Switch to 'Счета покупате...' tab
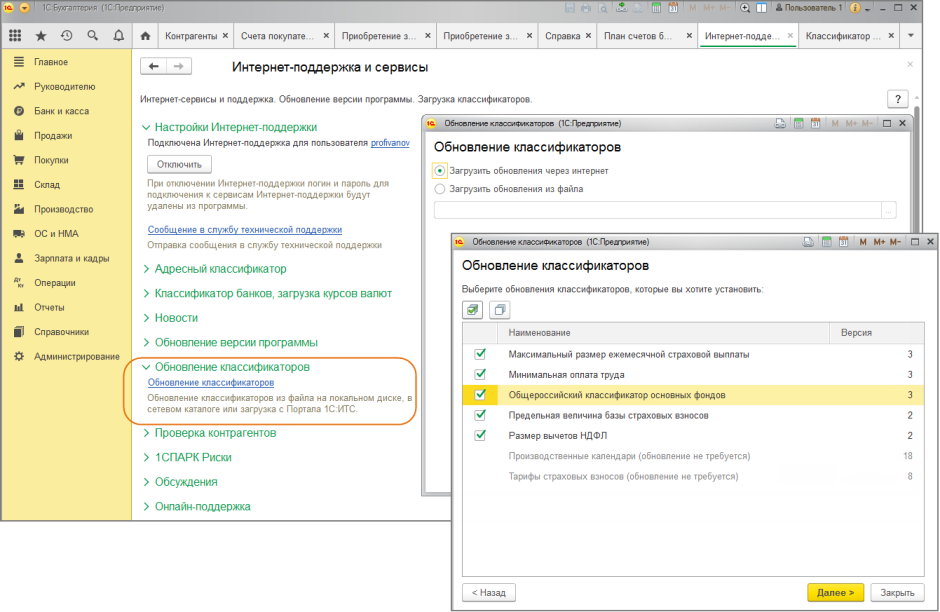Image resolution: width=940 pixels, height=612 pixels. [x=277, y=36]
